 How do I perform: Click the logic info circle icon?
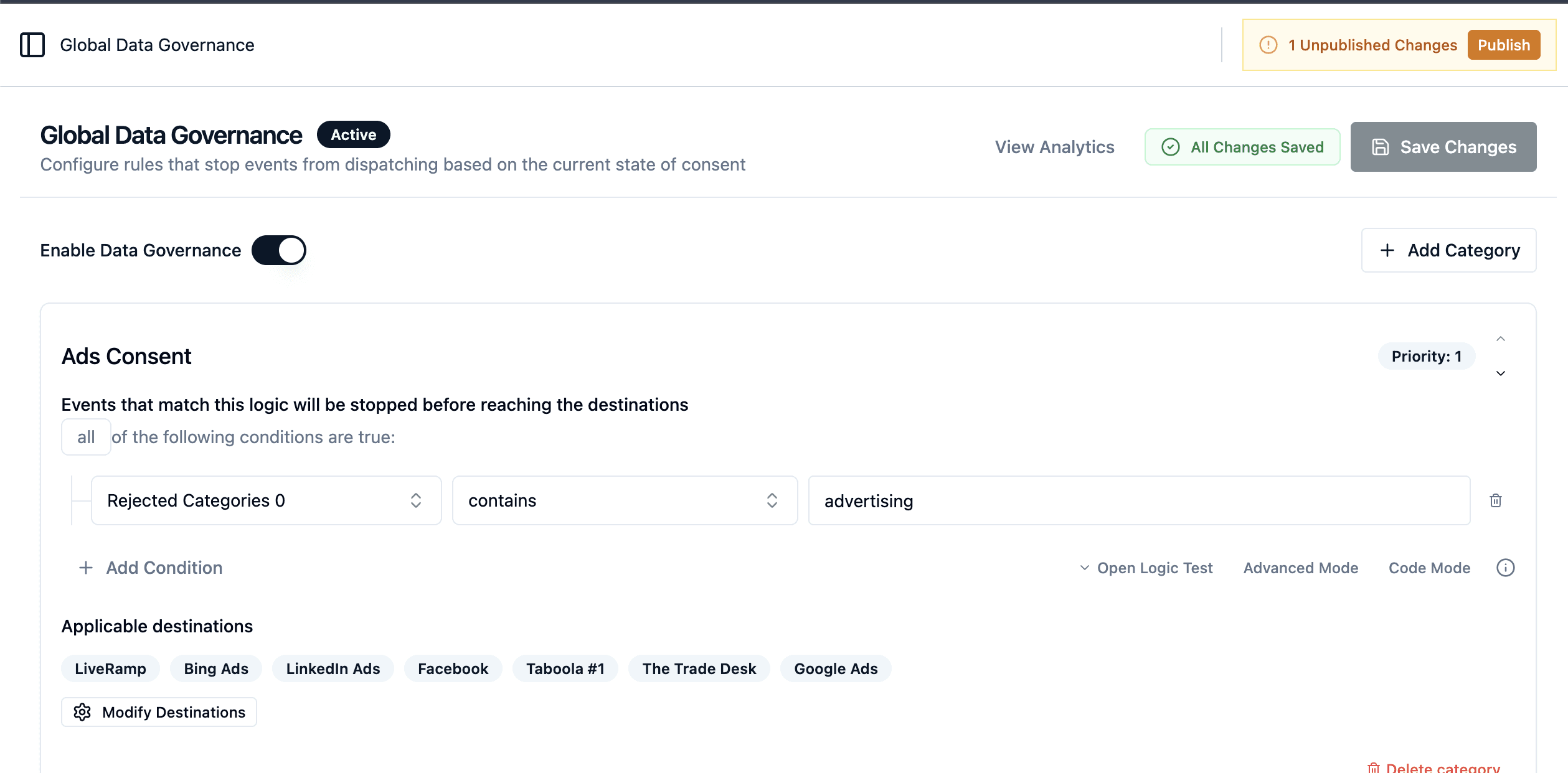pos(1505,568)
